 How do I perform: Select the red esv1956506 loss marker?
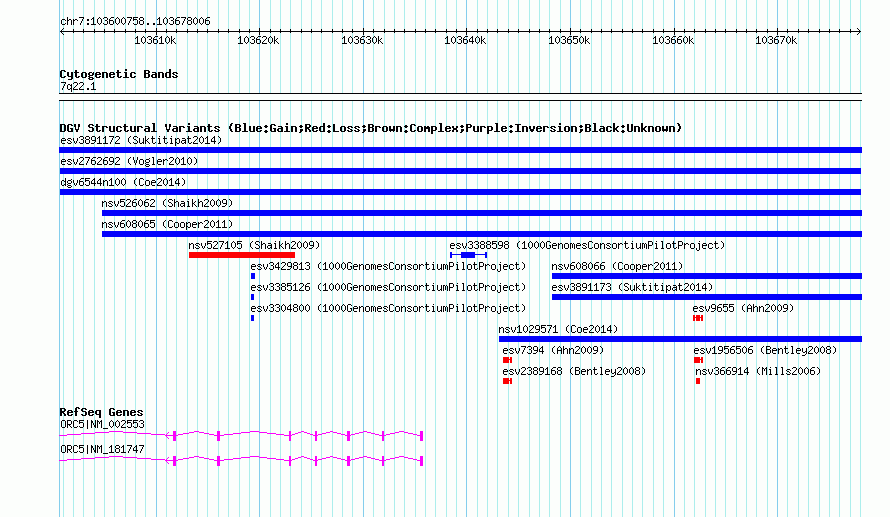699,360
